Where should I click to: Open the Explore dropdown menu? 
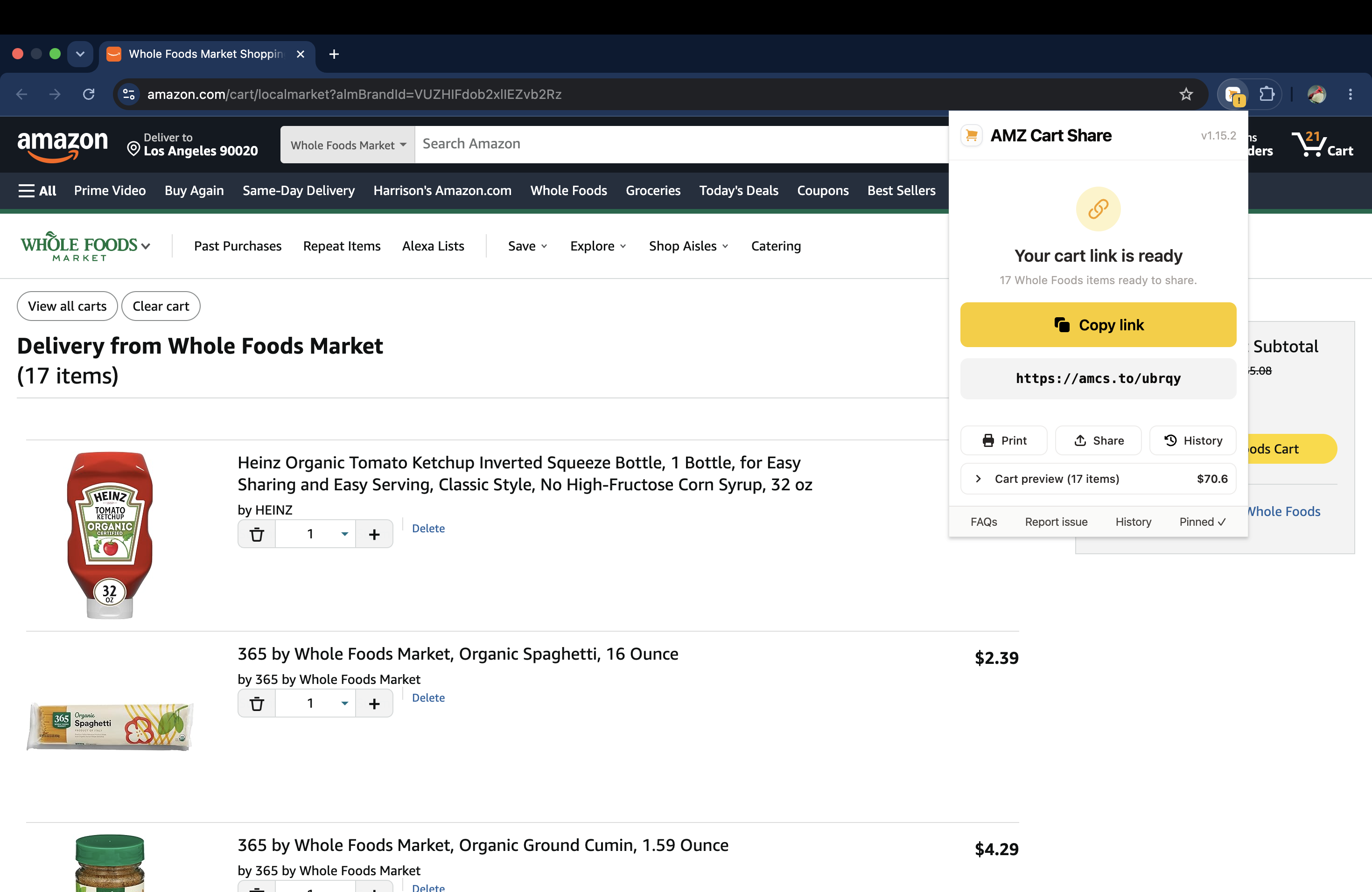598,247
